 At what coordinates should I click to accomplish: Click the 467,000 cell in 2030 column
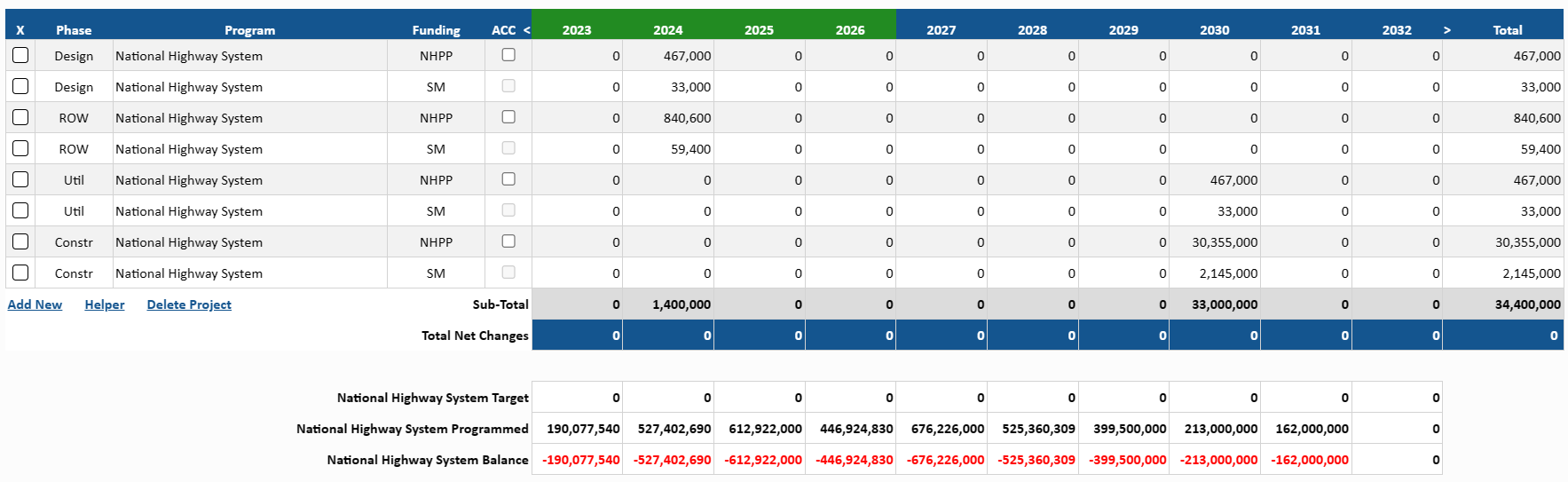(1215, 179)
